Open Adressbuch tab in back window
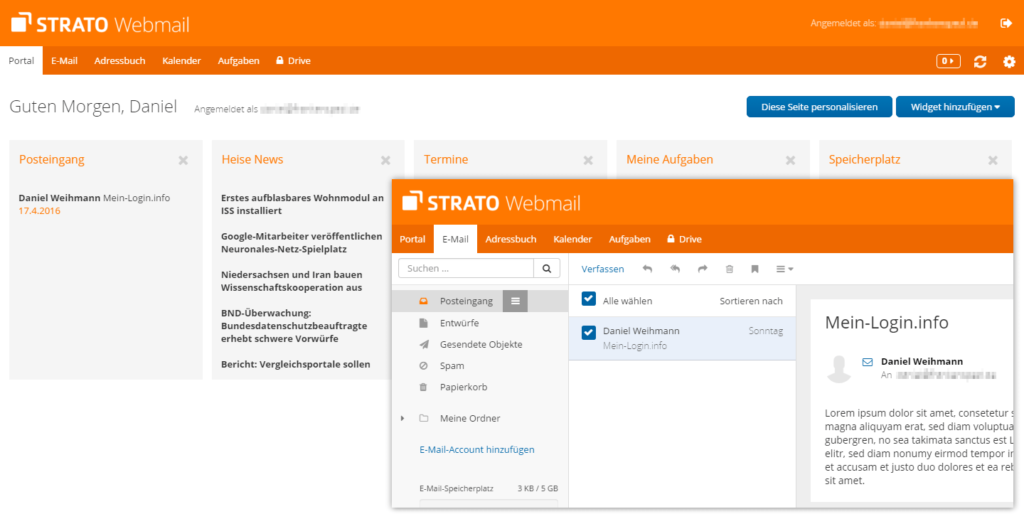The width and height of the screenshot is (1024, 519). point(120,61)
